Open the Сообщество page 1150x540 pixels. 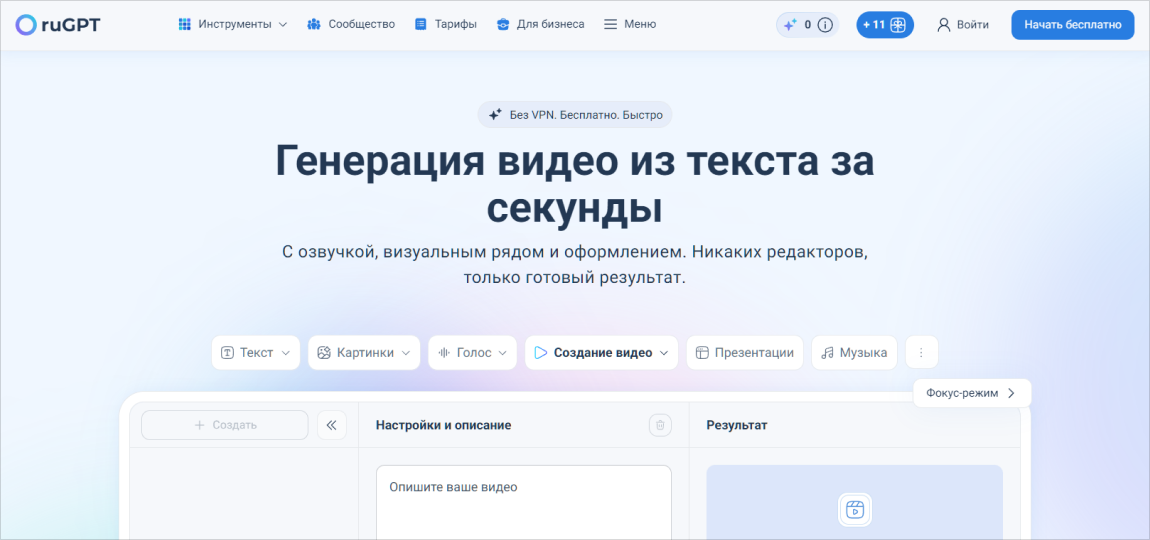[351, 24]
